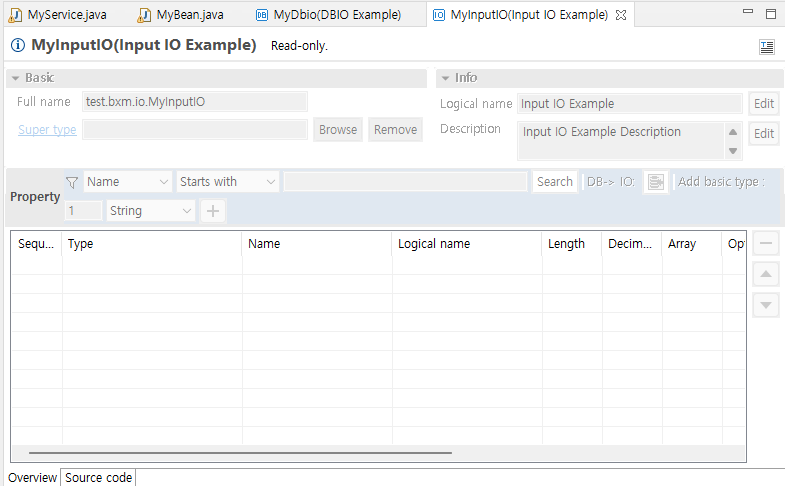Click the remove row minus icon
785x486 pixels.
(x=765, y=243)
